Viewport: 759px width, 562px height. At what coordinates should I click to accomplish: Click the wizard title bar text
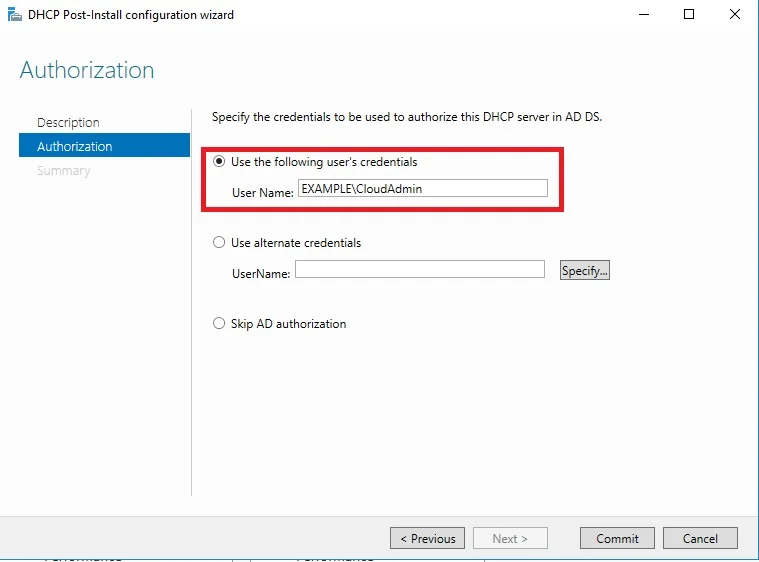tap(131, 15)
